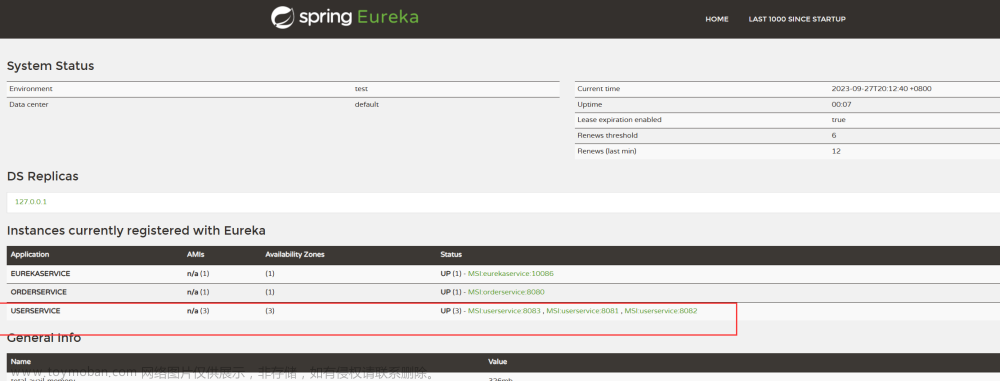Click the Spring Eureka logo
1000x381 pixels.
click(x=344, y=17)
